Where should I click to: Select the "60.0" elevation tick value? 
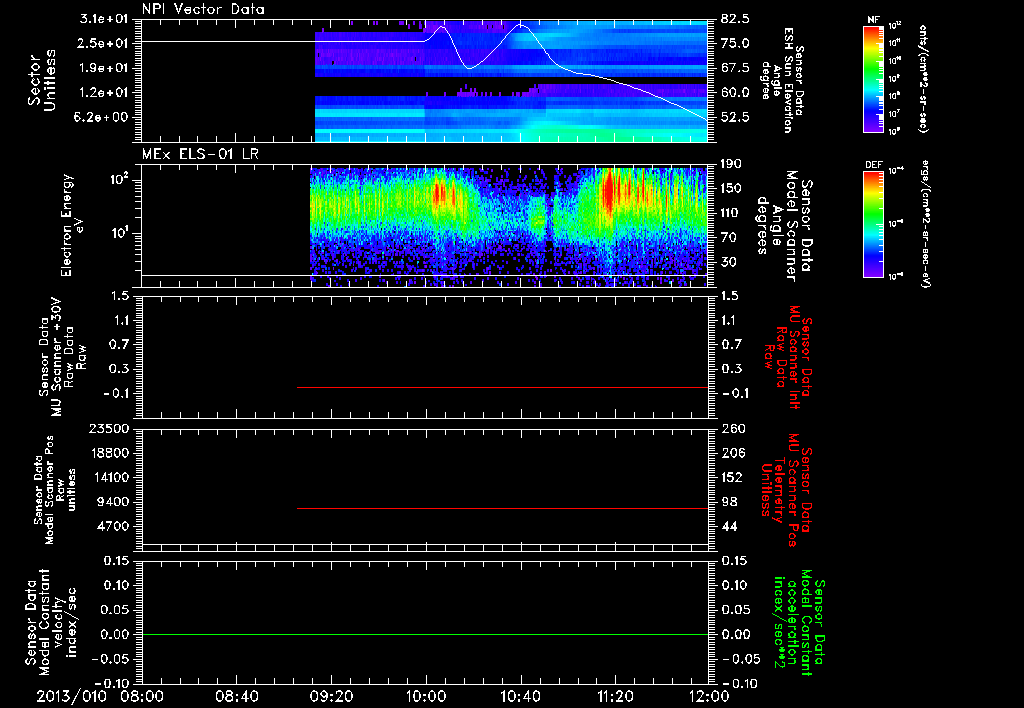coord(735,93)
